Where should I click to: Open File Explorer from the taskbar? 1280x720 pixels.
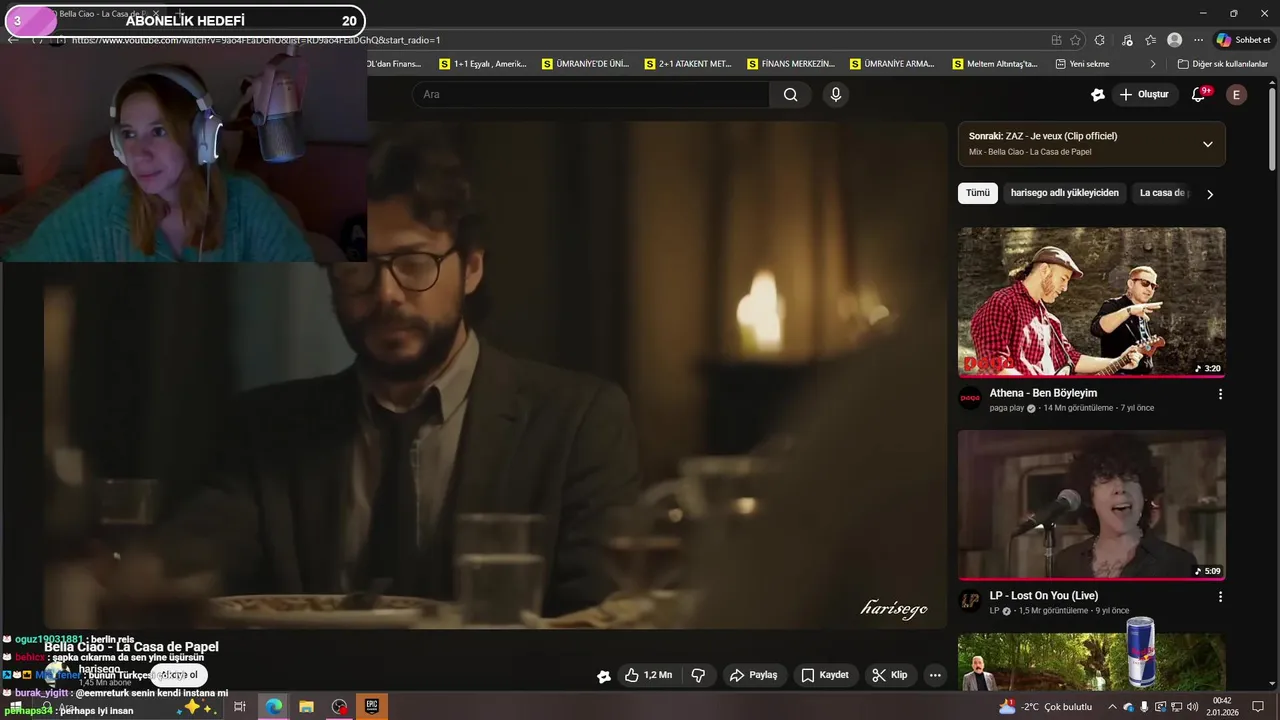click(x=306, y=707)
